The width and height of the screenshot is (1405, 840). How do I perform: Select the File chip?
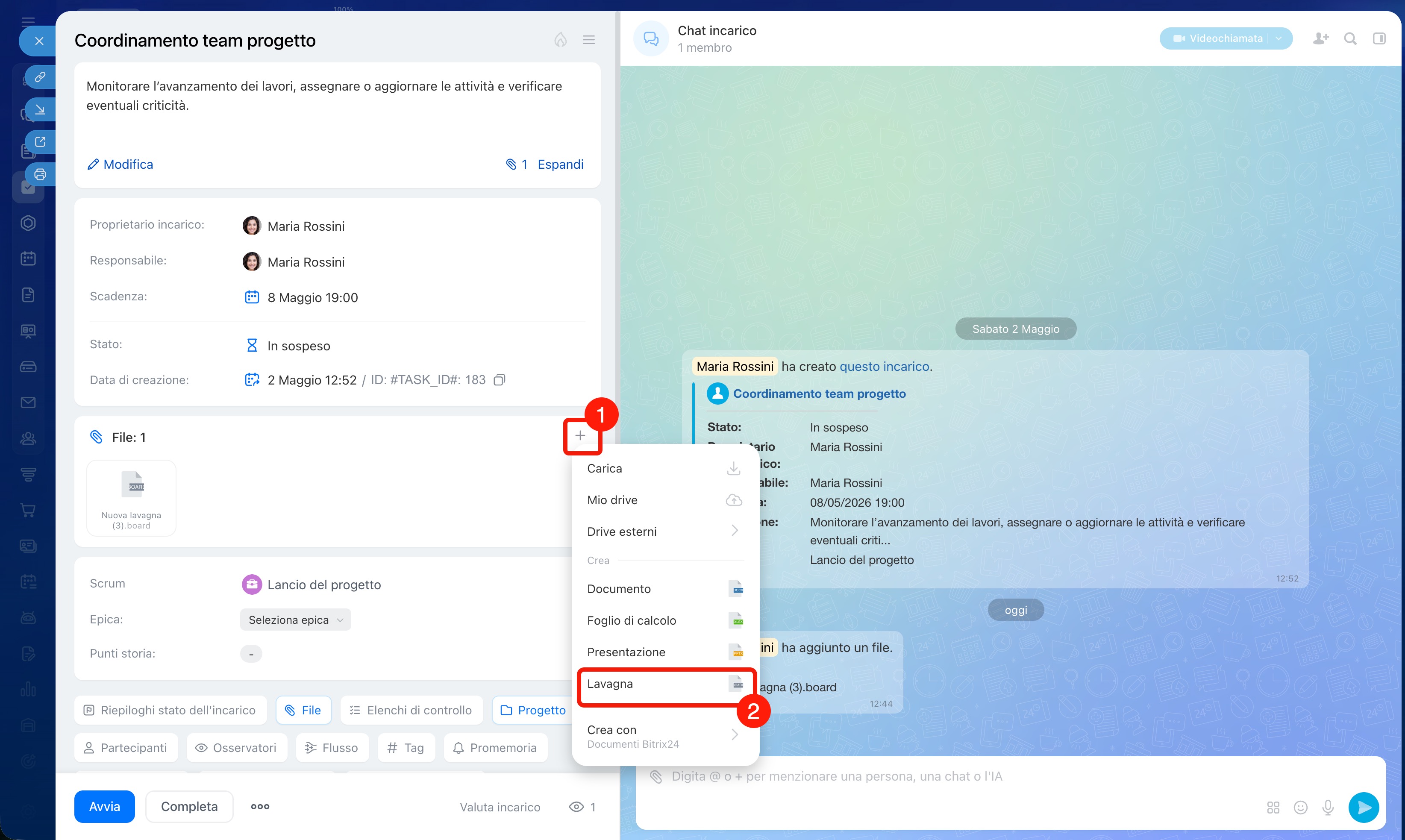303,711
